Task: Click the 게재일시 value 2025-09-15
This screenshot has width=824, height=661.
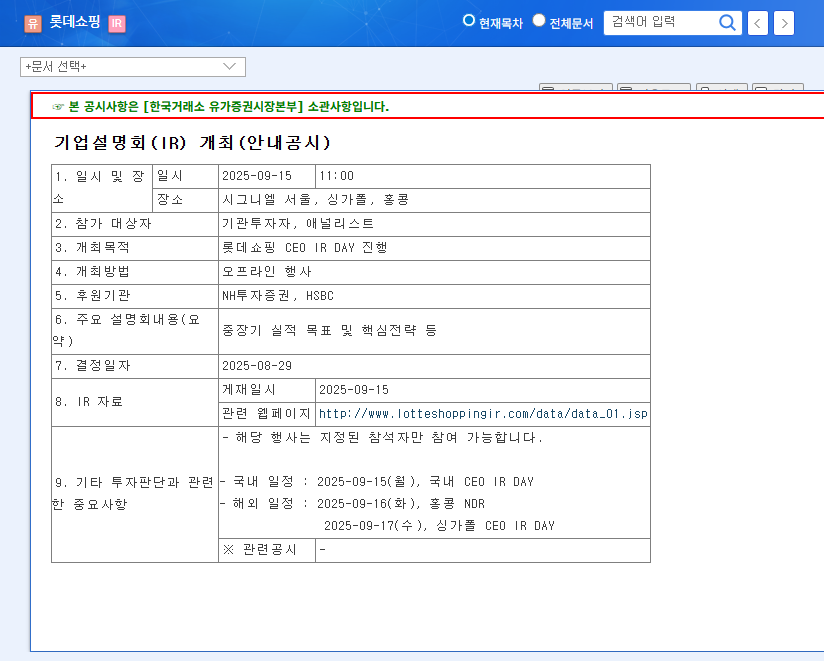Action: click(x=482, y=390)
